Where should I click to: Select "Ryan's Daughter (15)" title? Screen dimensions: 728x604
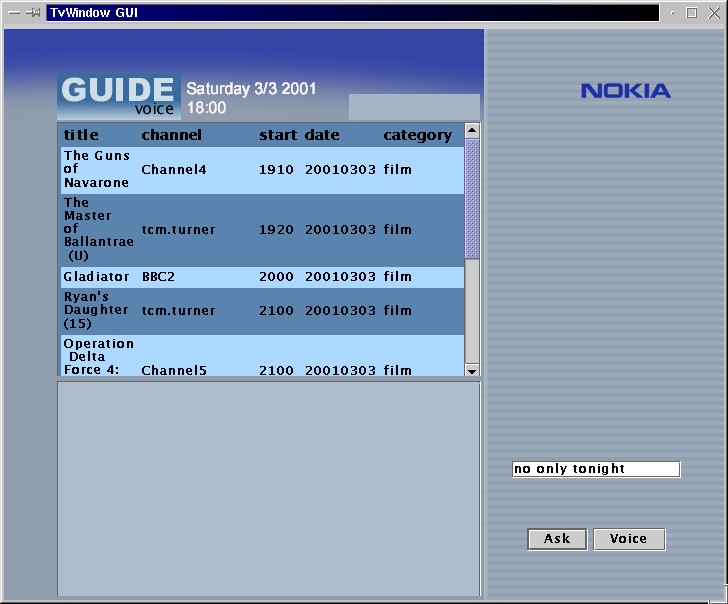96,310
